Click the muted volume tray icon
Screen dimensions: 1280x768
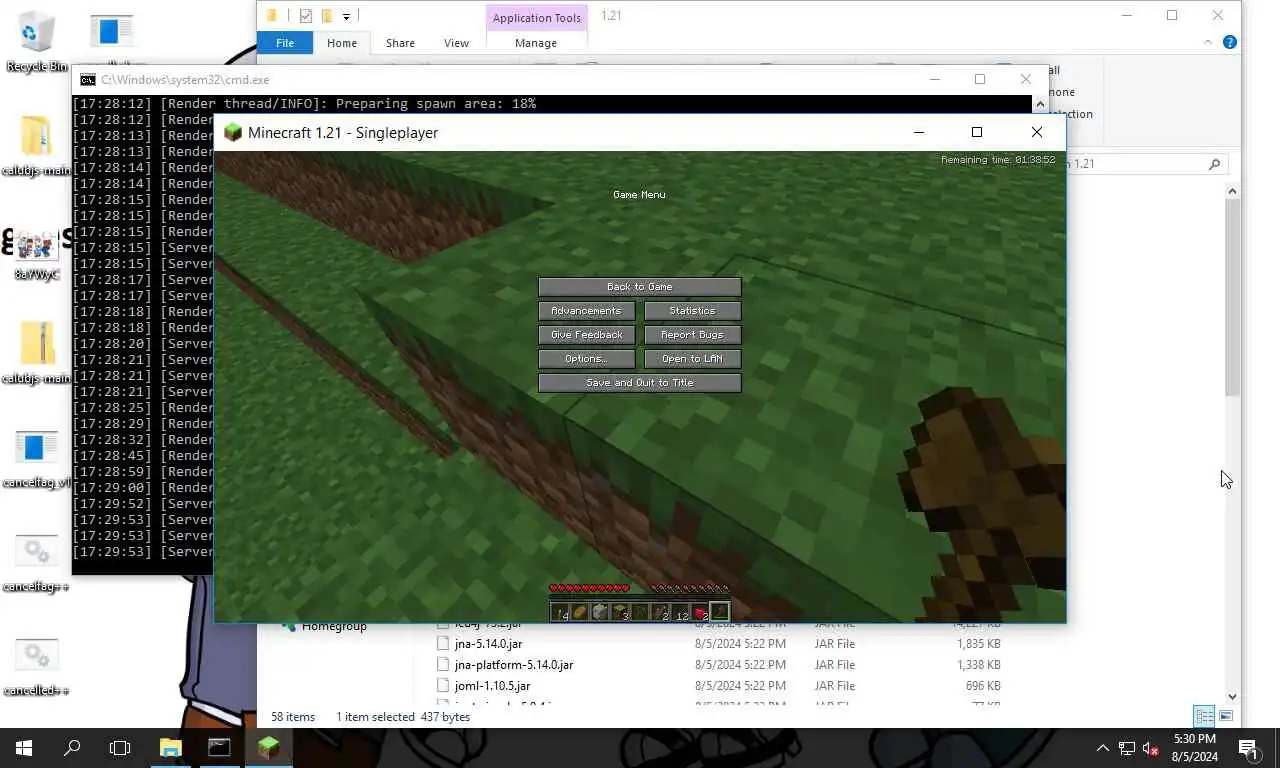pyautogui.click(x=1150, y=748)
